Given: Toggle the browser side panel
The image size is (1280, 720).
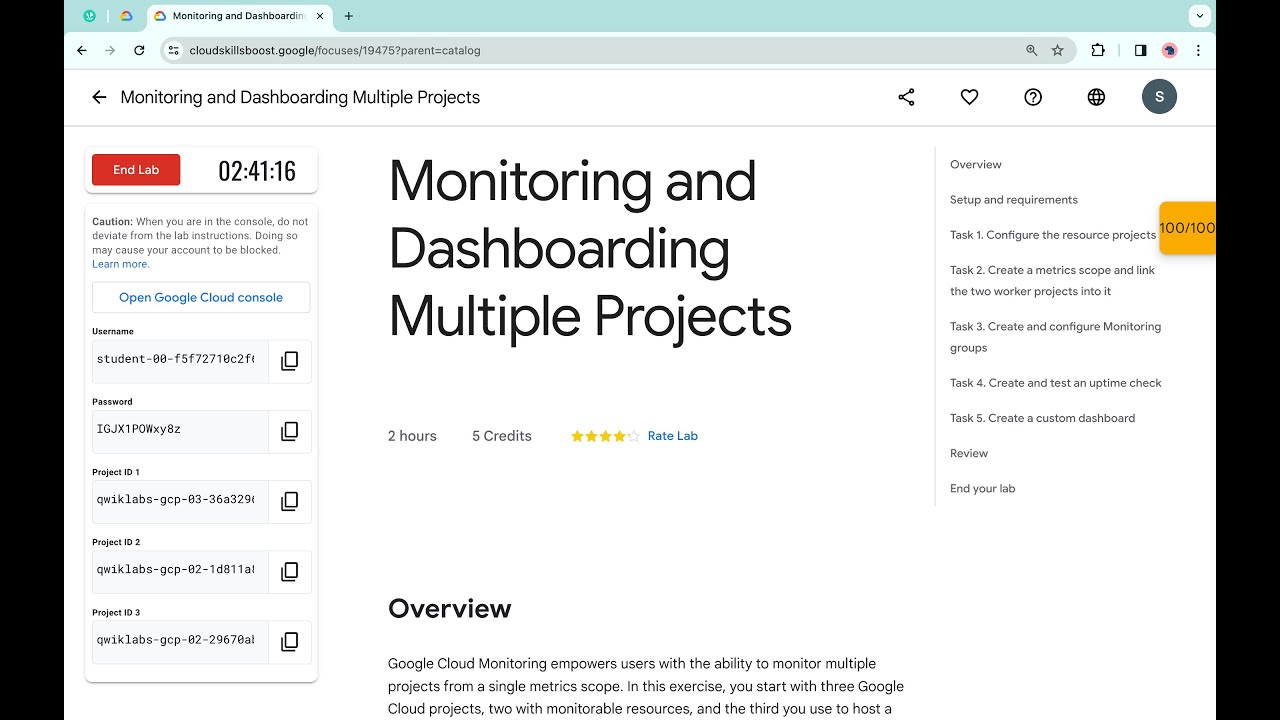Looking at the screenshot, I should click(x=1140, y=50).
